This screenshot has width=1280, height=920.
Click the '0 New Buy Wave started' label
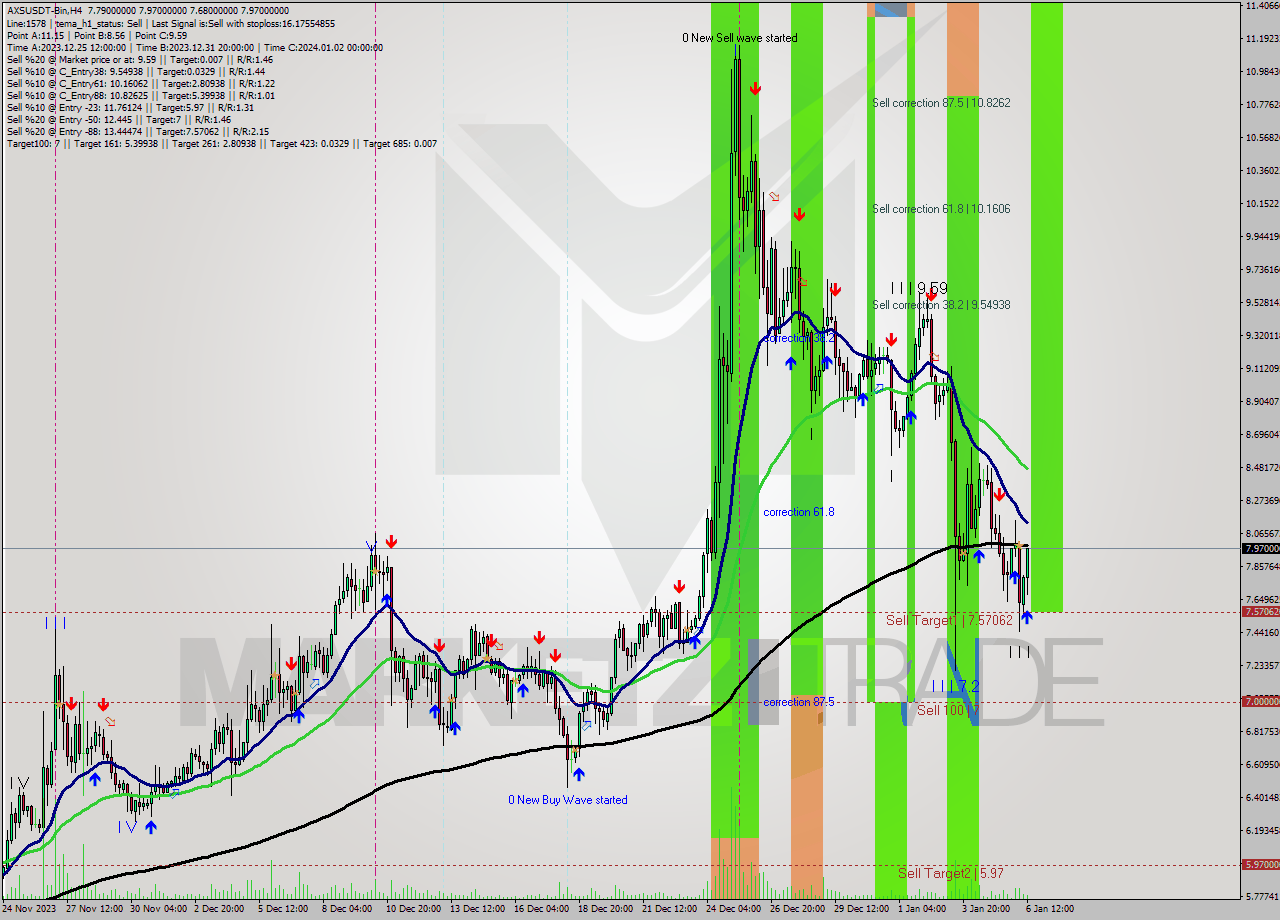click(x=568, y=800)
